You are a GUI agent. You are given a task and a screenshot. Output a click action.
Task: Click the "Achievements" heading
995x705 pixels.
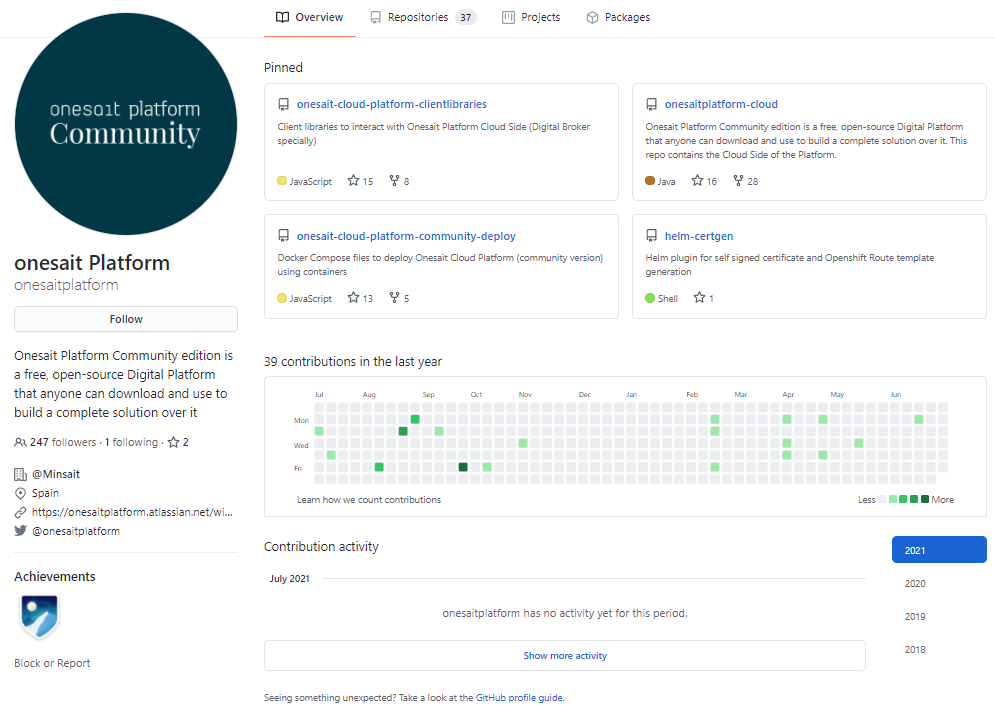55,576
